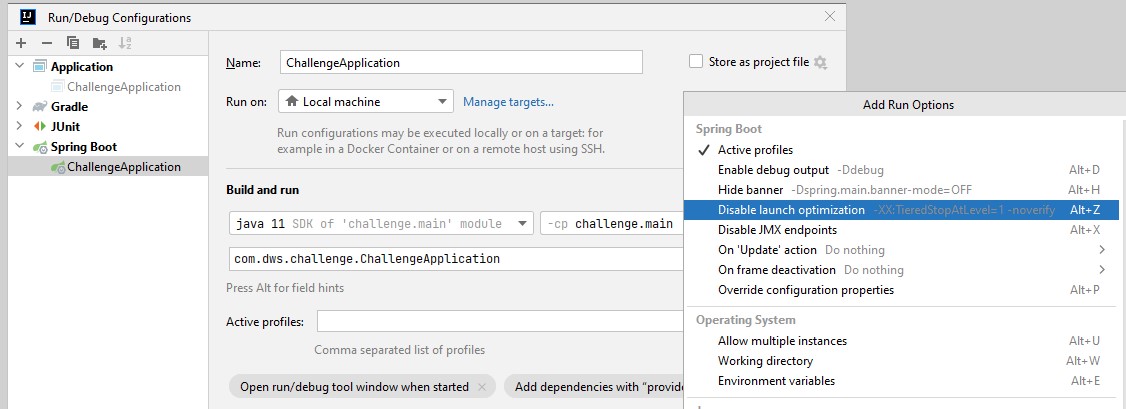The image size is (1126, 409).
Task: Click the Move into new folder icon
Action: point(99,43)
